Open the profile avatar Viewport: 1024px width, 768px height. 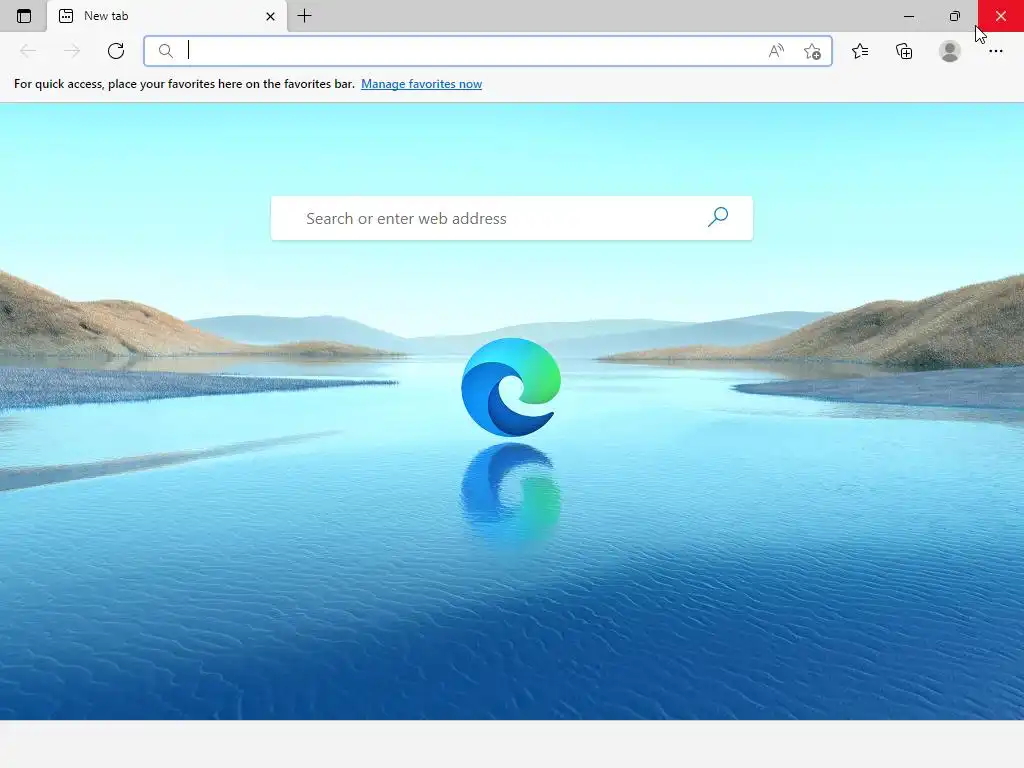click(950, 51)
